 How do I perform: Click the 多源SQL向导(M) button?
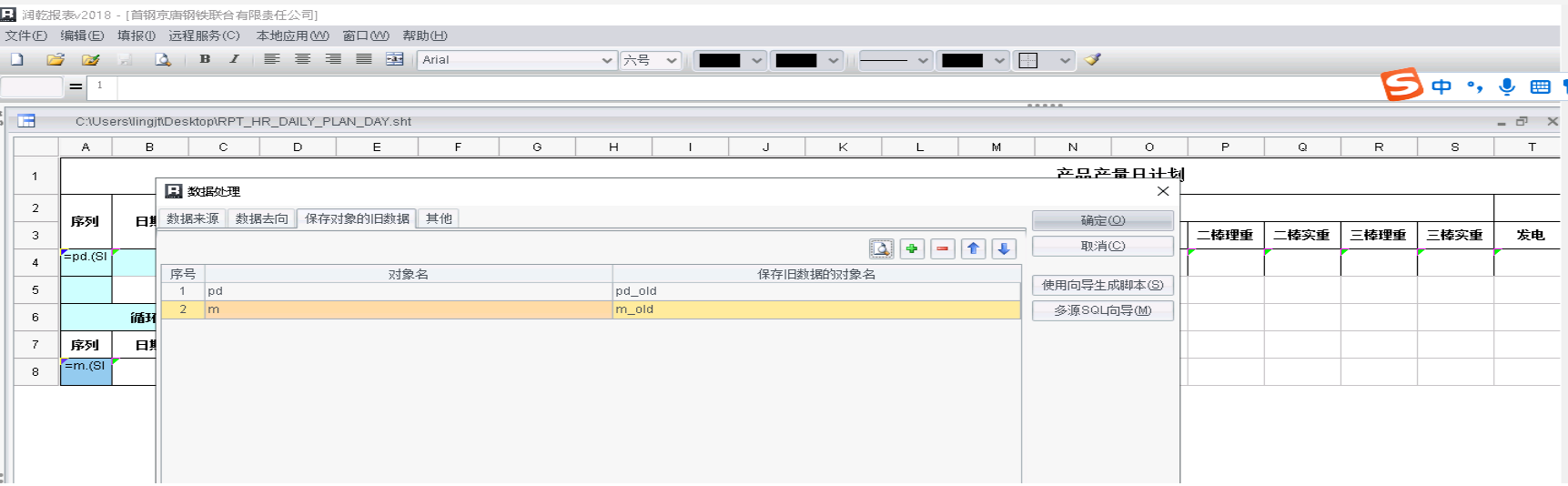[x=1103, y=310]
